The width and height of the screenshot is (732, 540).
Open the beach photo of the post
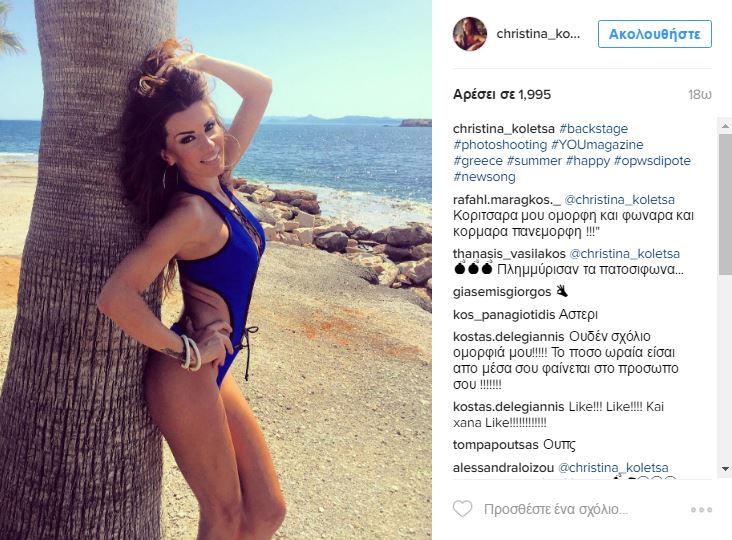point(216,270)
